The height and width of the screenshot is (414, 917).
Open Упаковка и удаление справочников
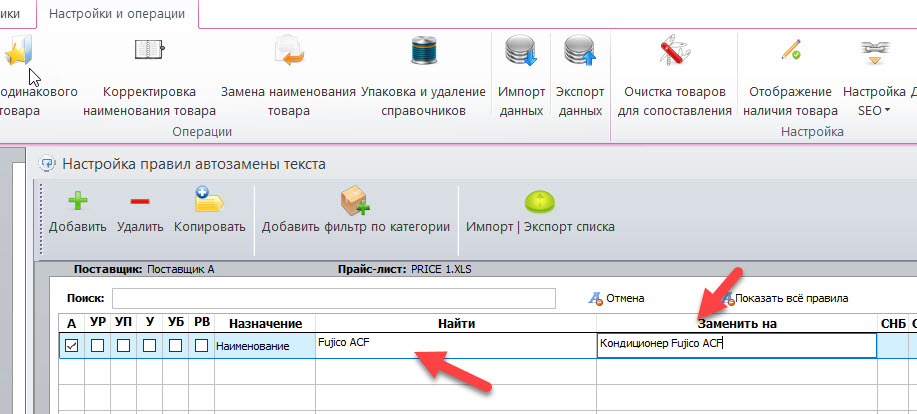pos(423,76)
